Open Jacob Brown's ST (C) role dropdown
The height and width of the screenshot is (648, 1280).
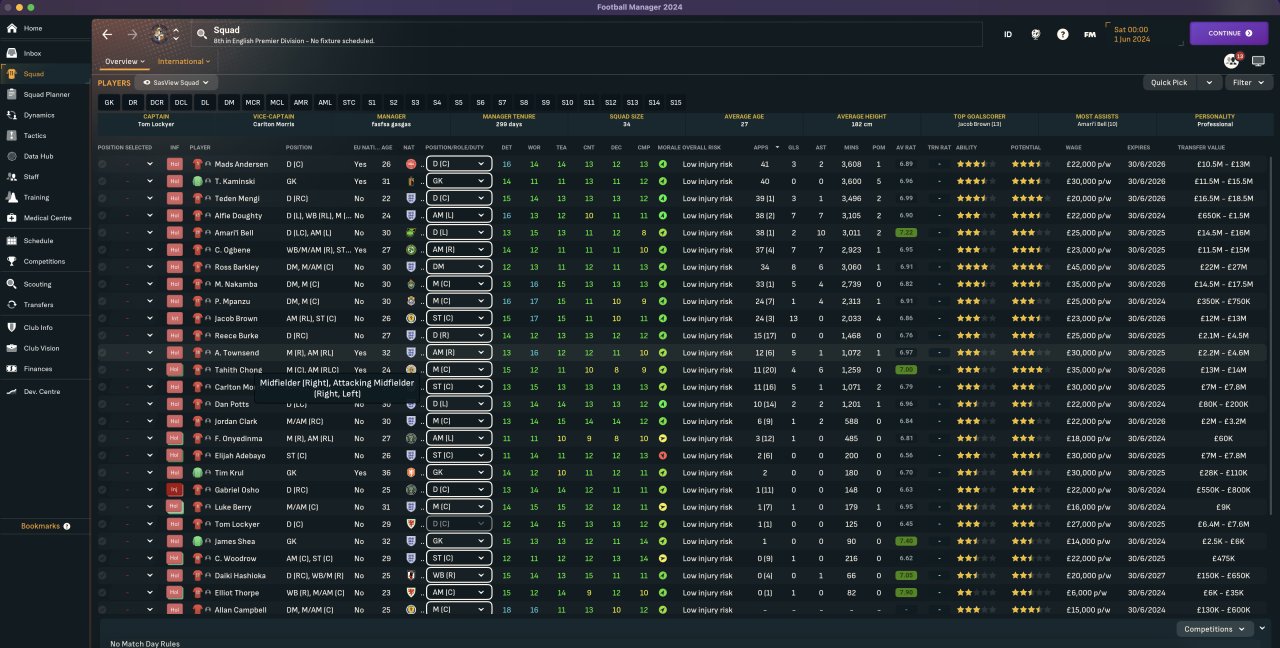(x=459, y=318)
